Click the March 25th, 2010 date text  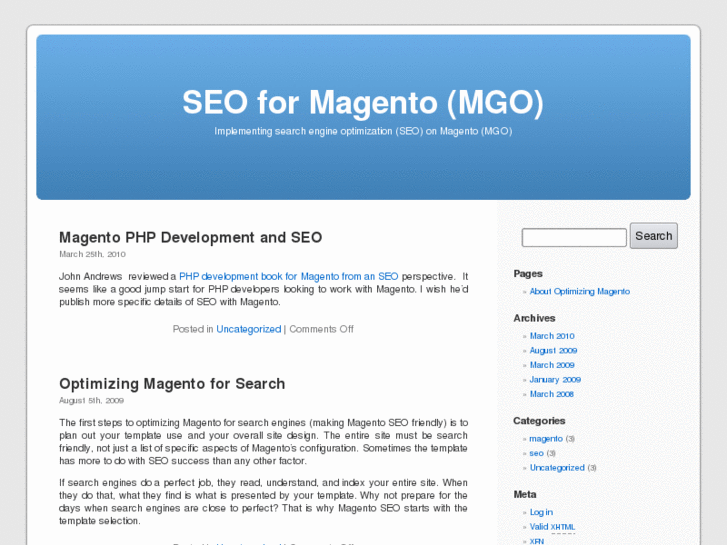(x=92, y=254)
